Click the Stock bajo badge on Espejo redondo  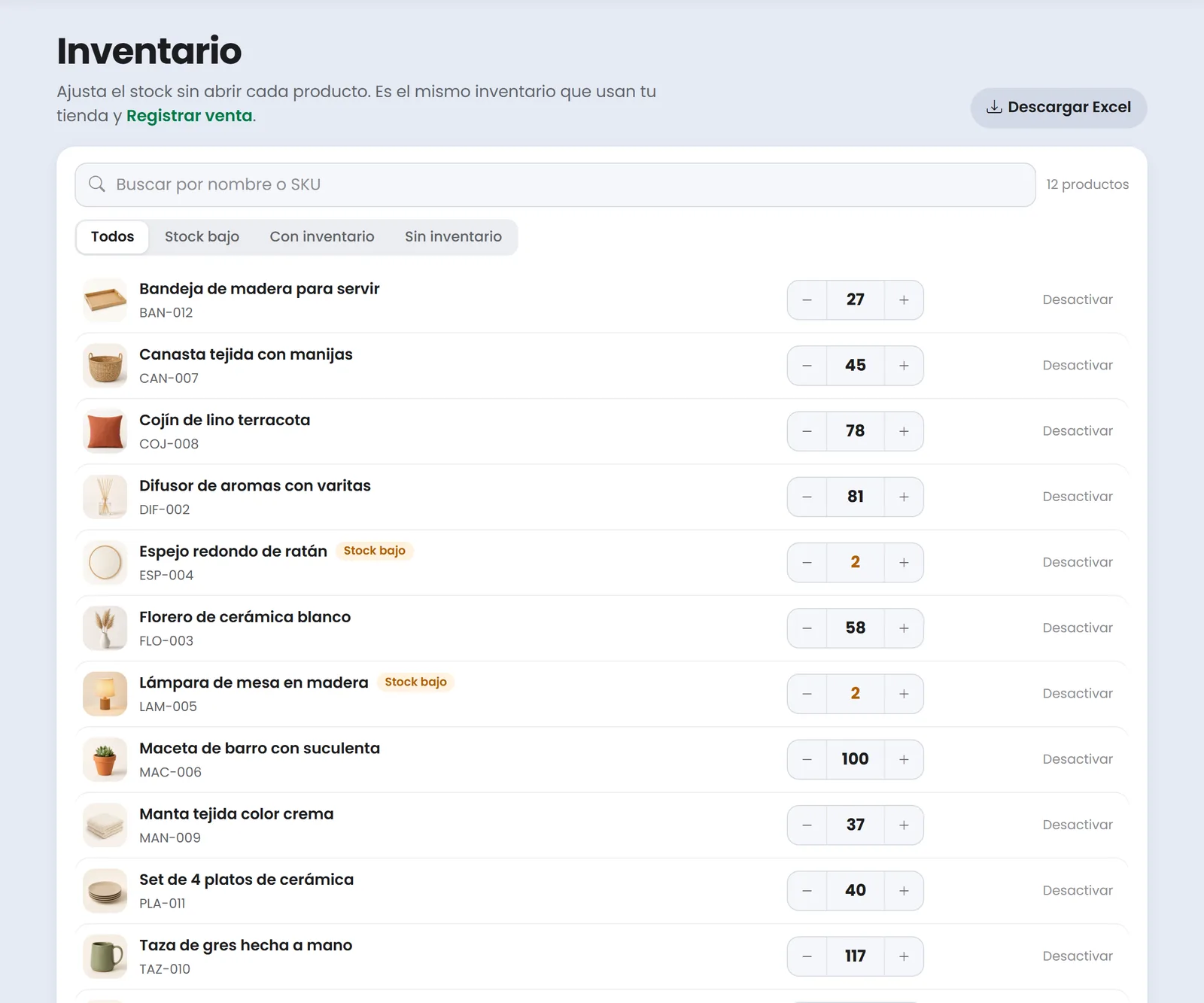(x=375, y=551)
